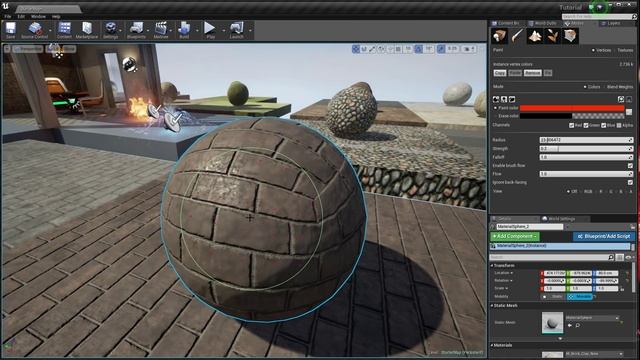Select the Paint mode brush icon
This screenshot has height=360, width=640.
click(517, 36)
